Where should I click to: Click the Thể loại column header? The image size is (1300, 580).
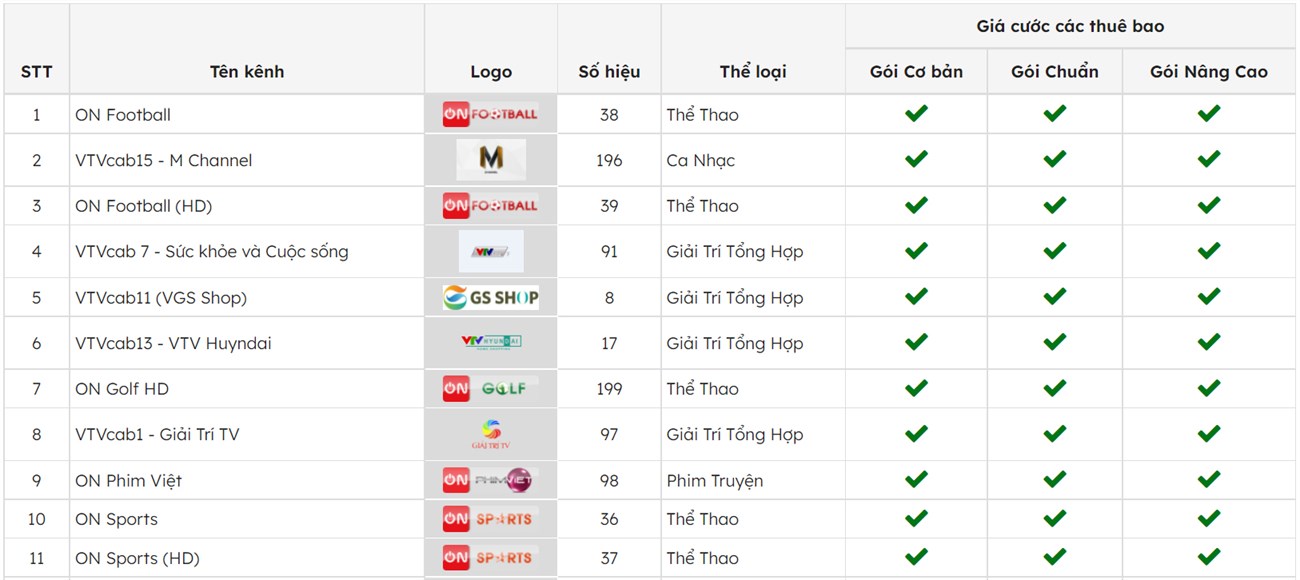[753, 71]
